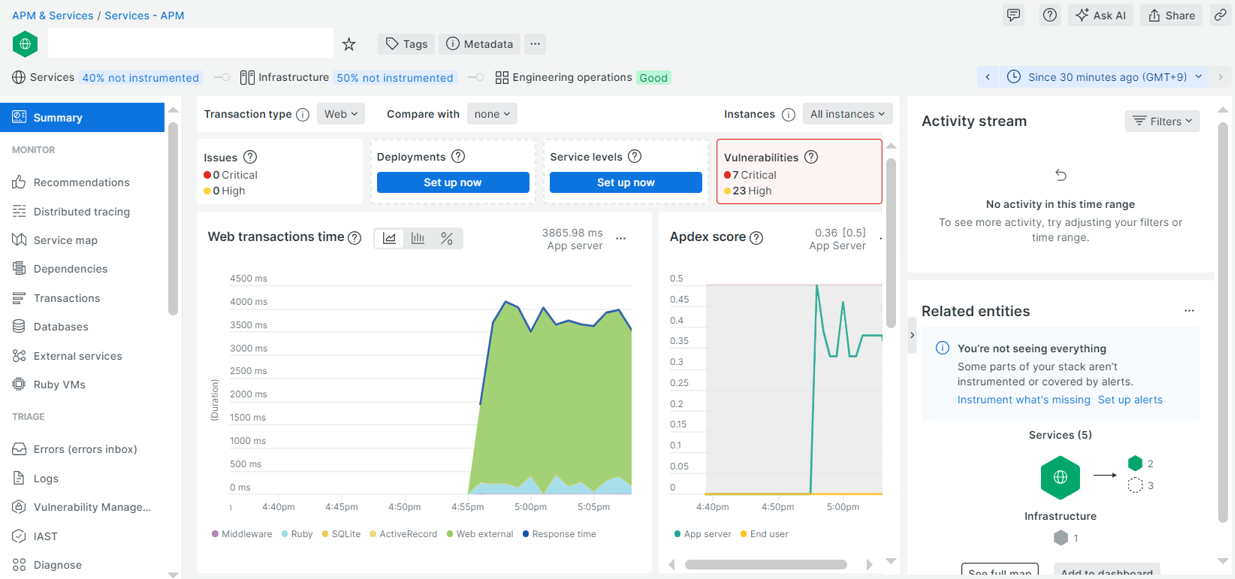Image resolution: width=1235 pixels, height=579 pixels.
Task: Click the dashed hexagon with count 3
Action: [x=1135, y=485]
